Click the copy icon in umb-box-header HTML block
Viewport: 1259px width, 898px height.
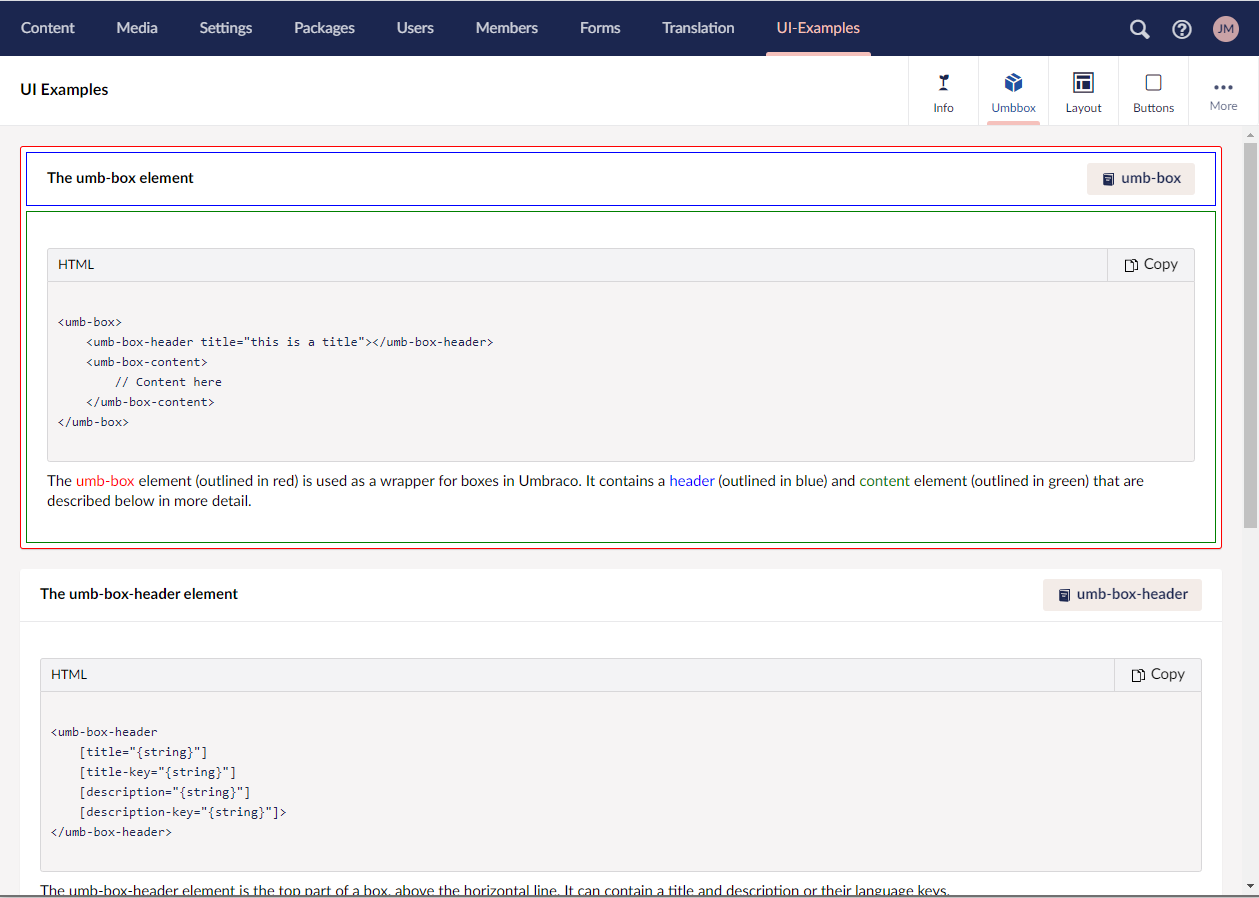[1138, 675]
